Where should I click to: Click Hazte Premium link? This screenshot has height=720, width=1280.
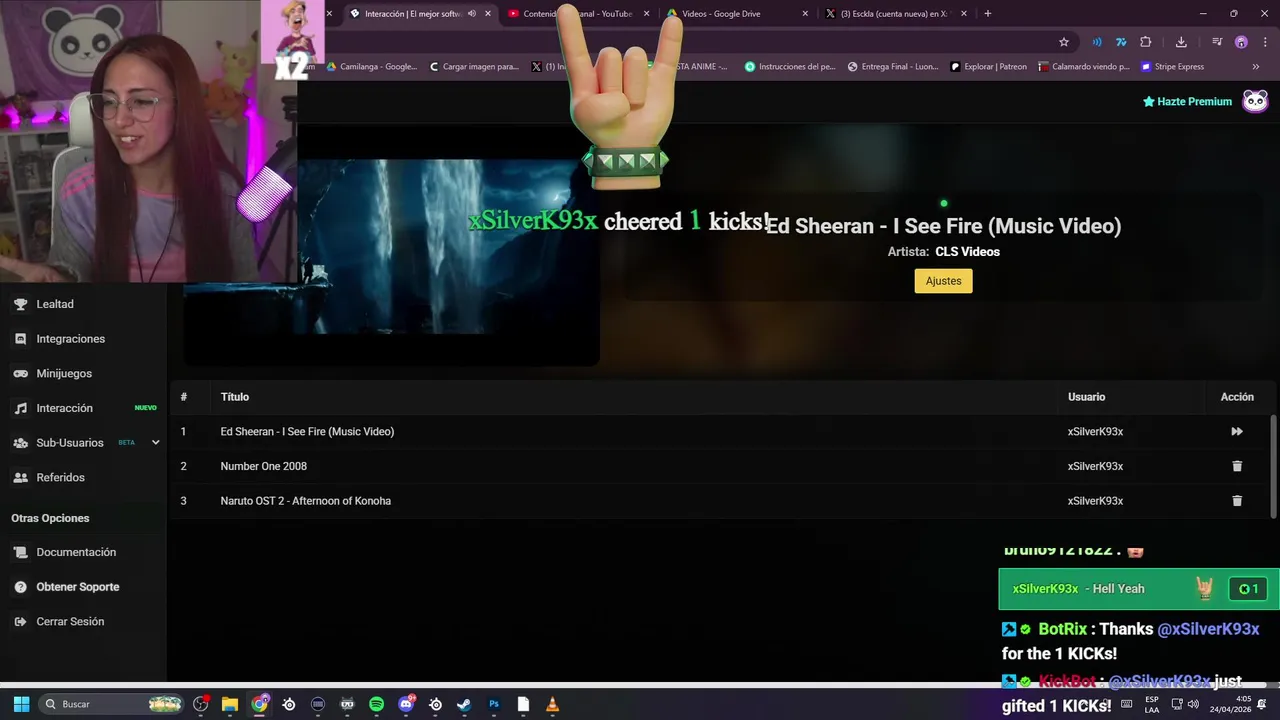[1187, 102]
